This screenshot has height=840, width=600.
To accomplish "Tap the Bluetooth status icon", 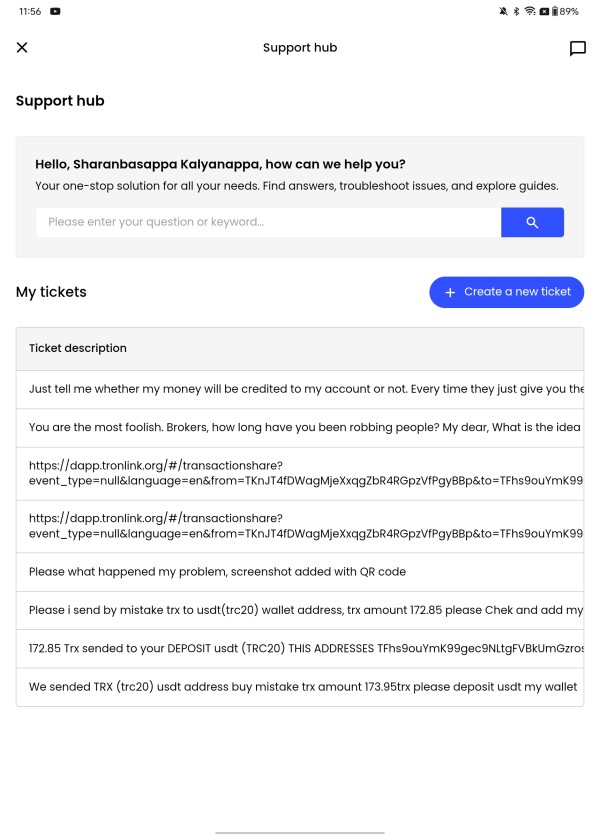I will click(516, 11).
